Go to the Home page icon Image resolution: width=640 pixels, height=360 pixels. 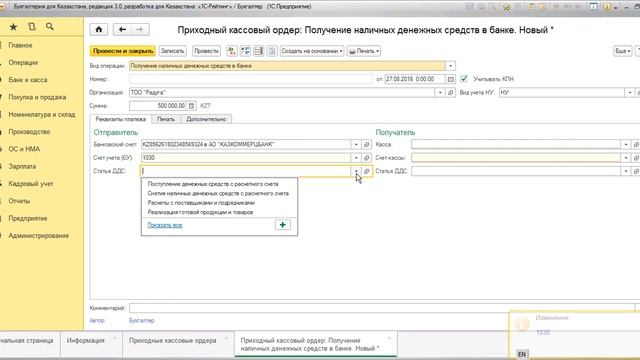[99, 29]
